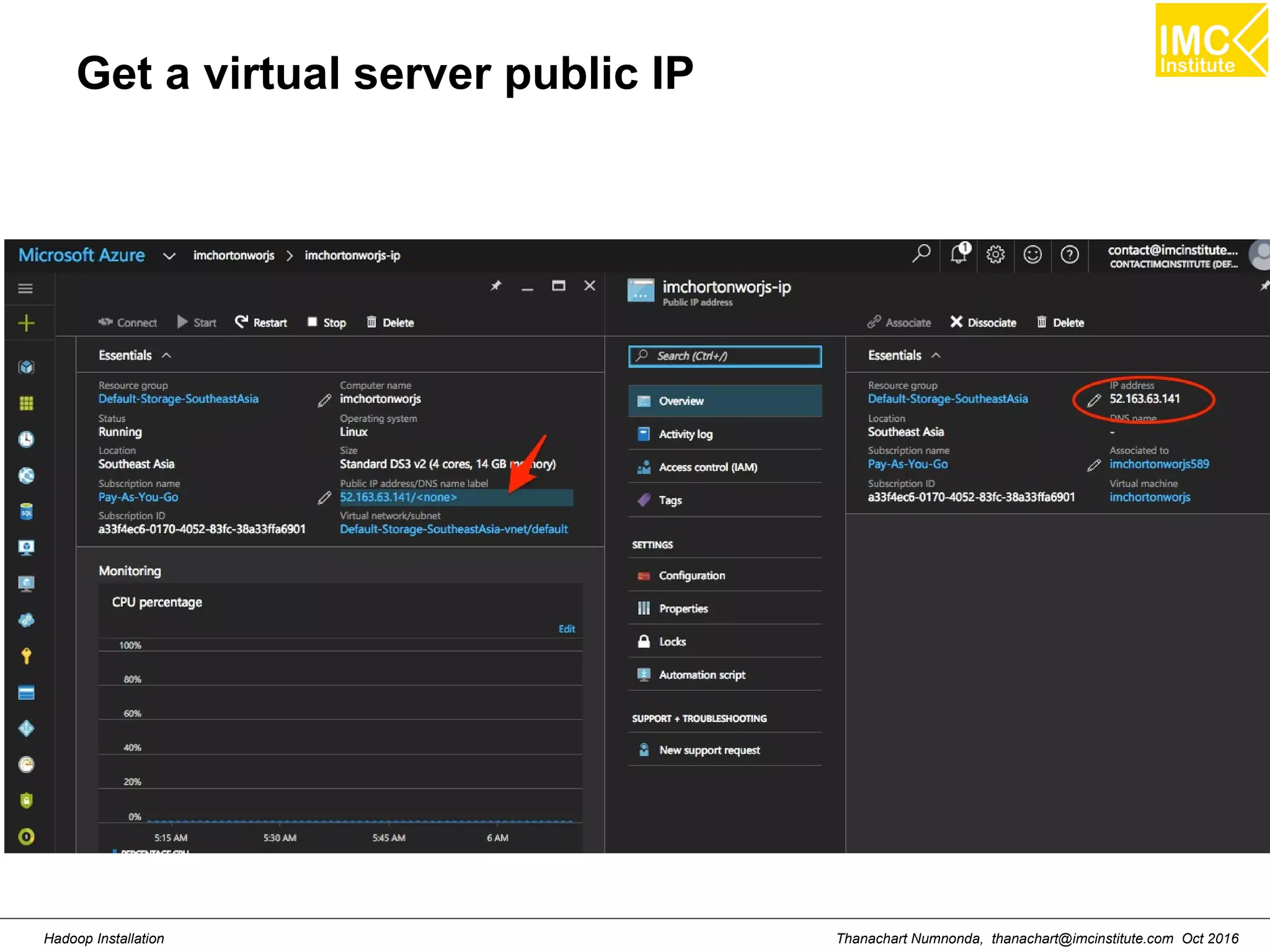The image size is (1270, 952).
Task: Open the SQL databases sidebar icon
Action: [26, 512]
